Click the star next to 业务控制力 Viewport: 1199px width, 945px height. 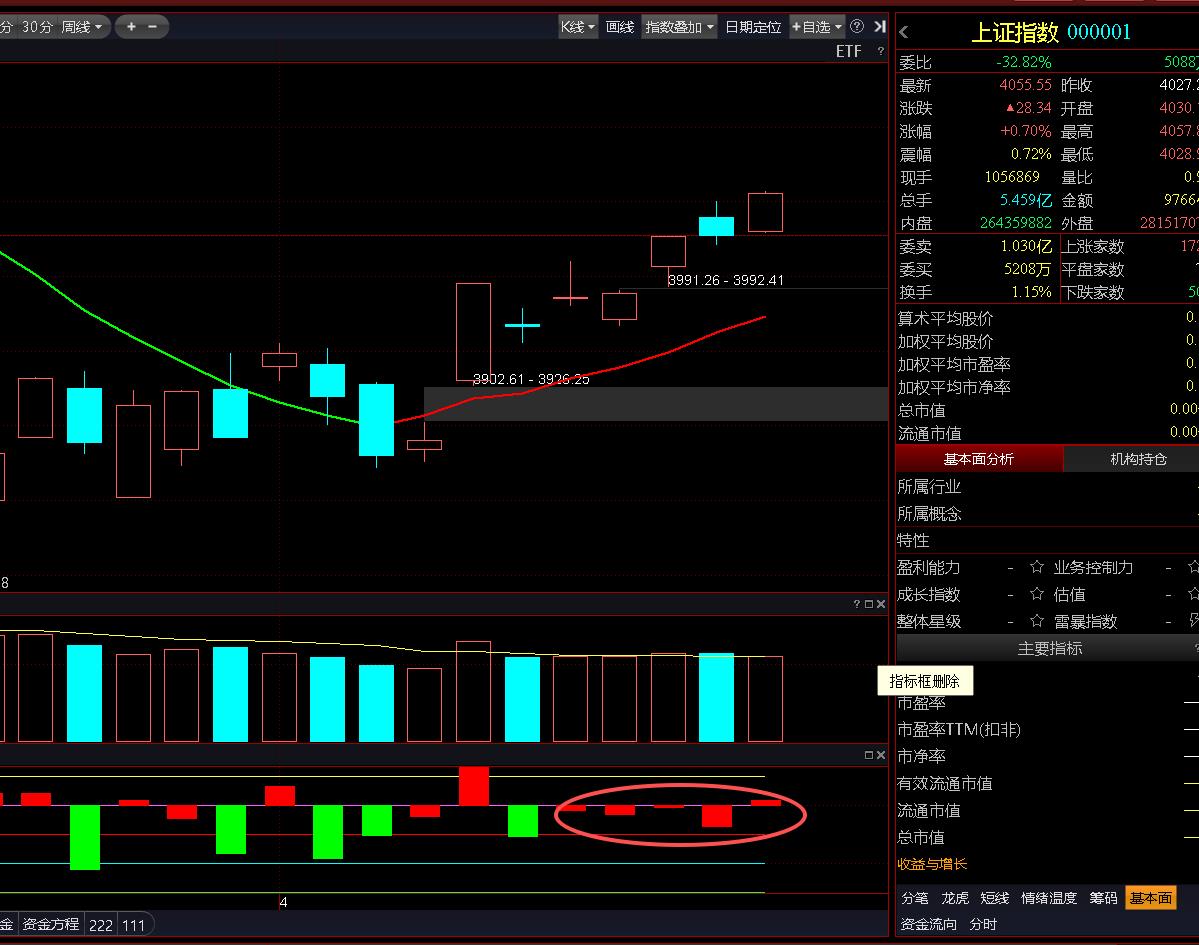[x=1037, y=567]
